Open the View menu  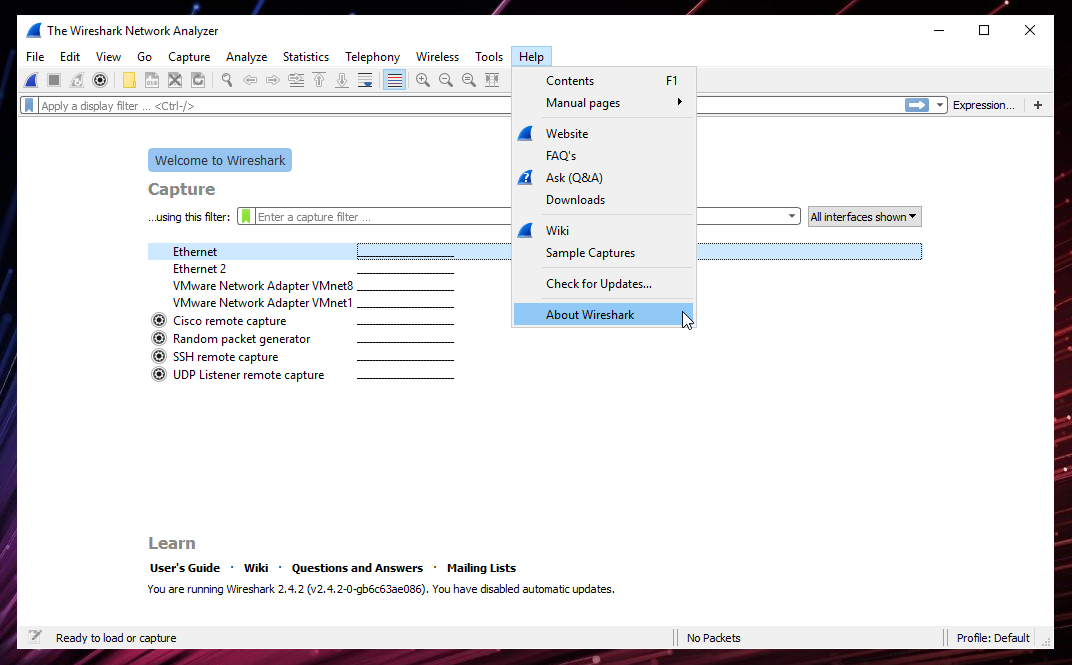pos(108,57)
